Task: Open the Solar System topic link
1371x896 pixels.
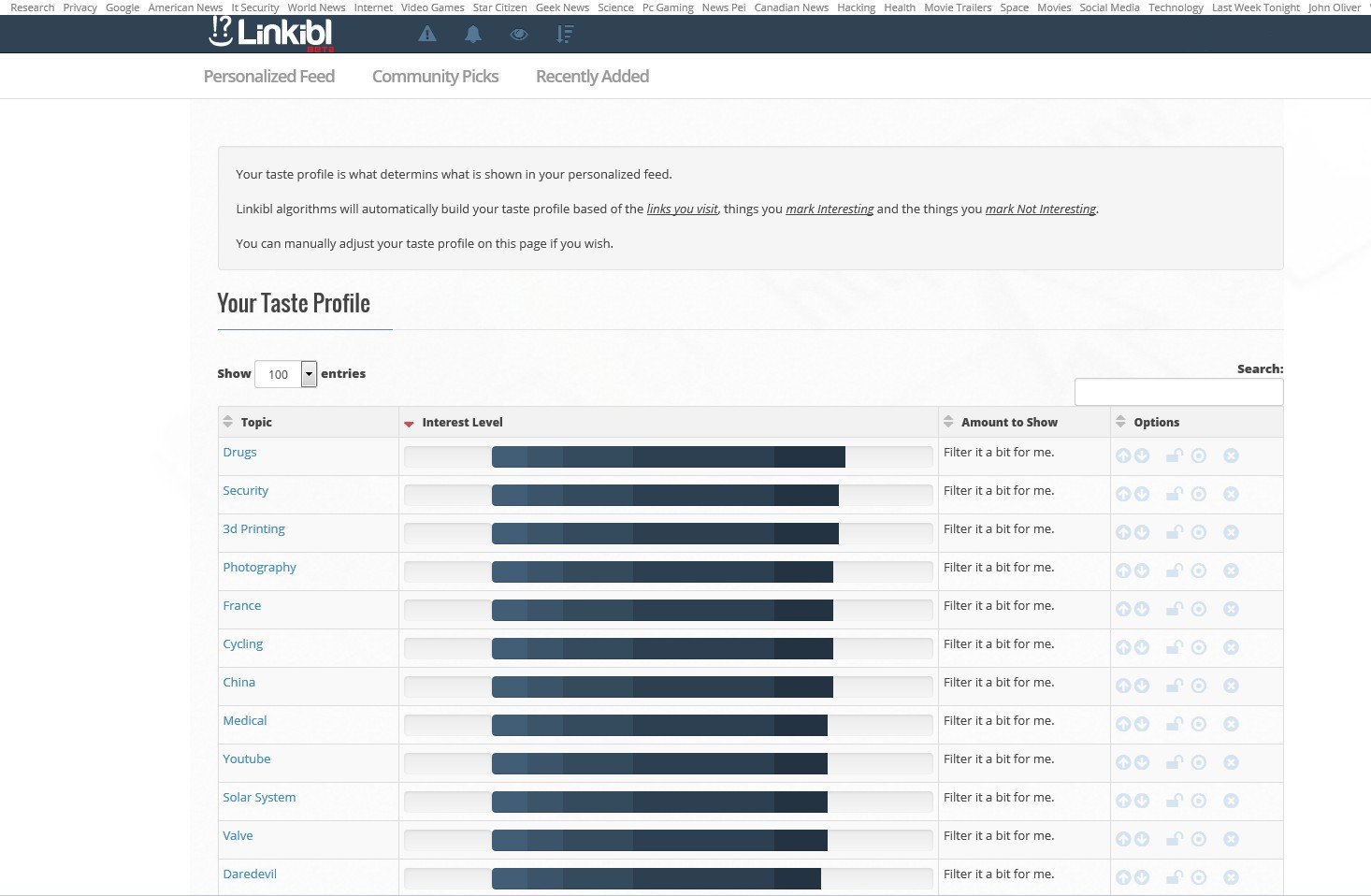Action: pyautogui.click(x=259, y=797)
